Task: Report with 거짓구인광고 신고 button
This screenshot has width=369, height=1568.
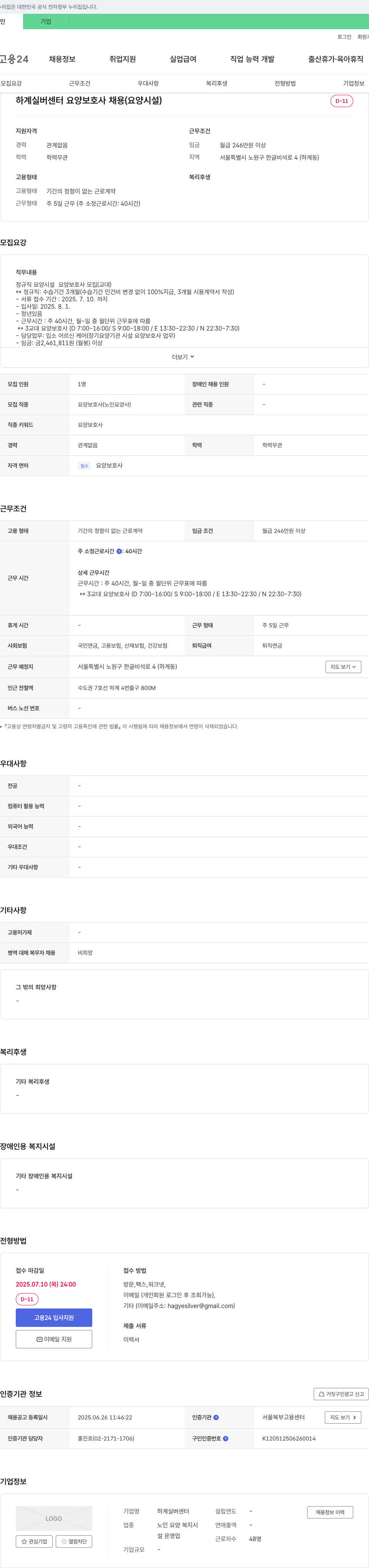Action: (341, 1393)
